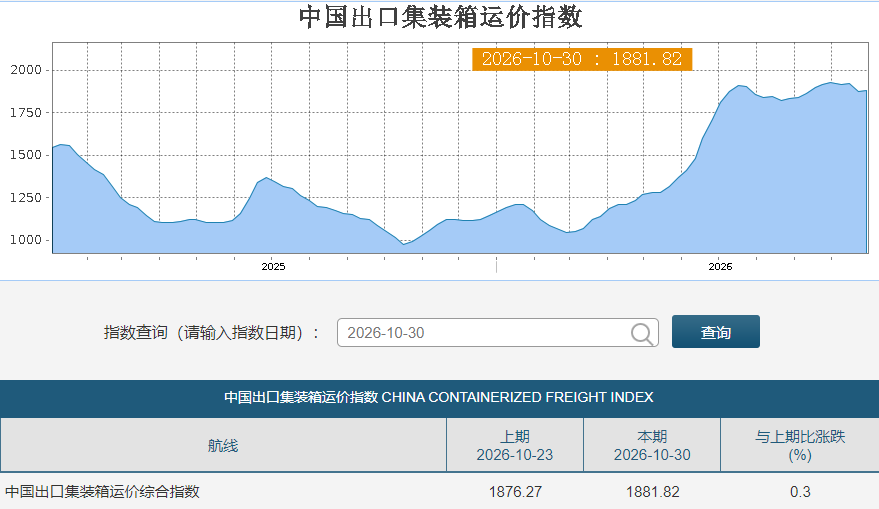Click the CHINA CONTAINERIZED FREIGHT INDEX table header

tap(439, 397)
